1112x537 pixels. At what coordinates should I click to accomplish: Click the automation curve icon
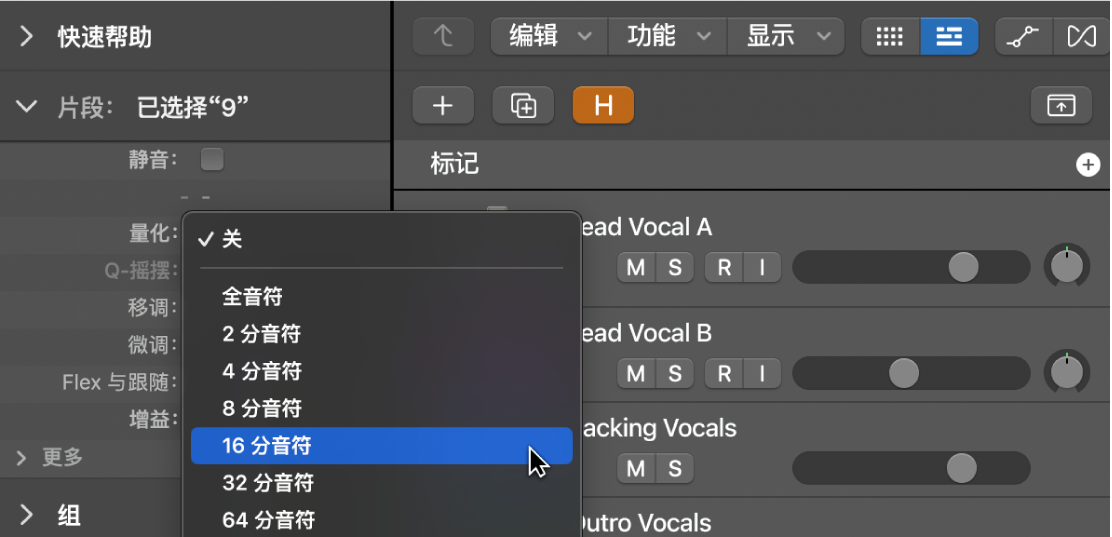coord(1022,37)
